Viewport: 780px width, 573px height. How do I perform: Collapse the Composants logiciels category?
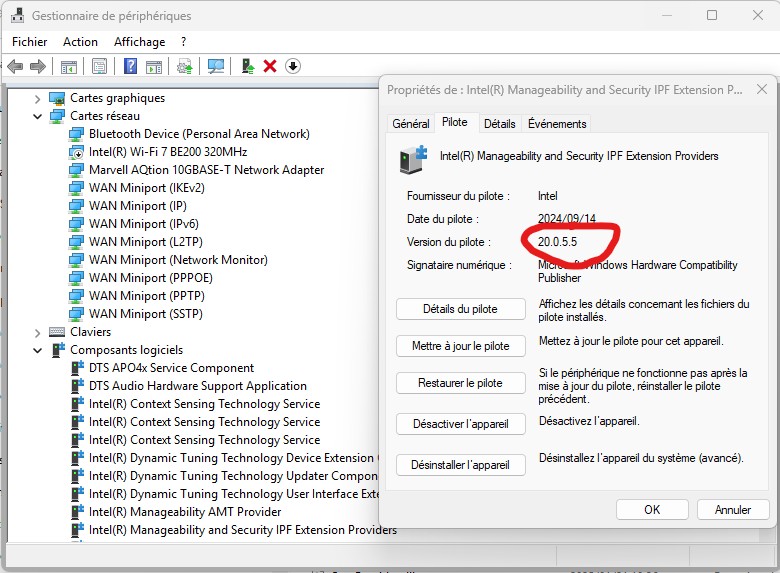tap(37, 350)
